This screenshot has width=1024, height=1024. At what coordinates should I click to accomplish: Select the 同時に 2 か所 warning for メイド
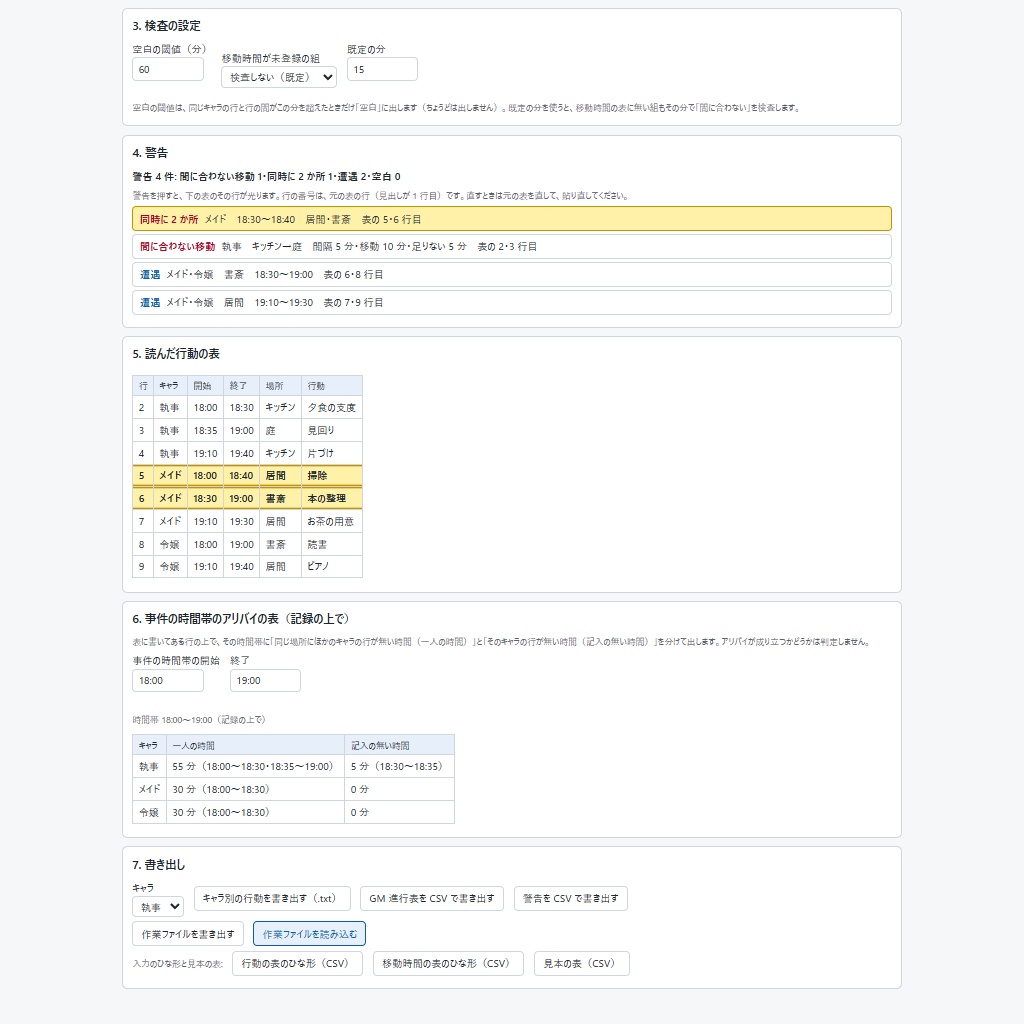511,219
